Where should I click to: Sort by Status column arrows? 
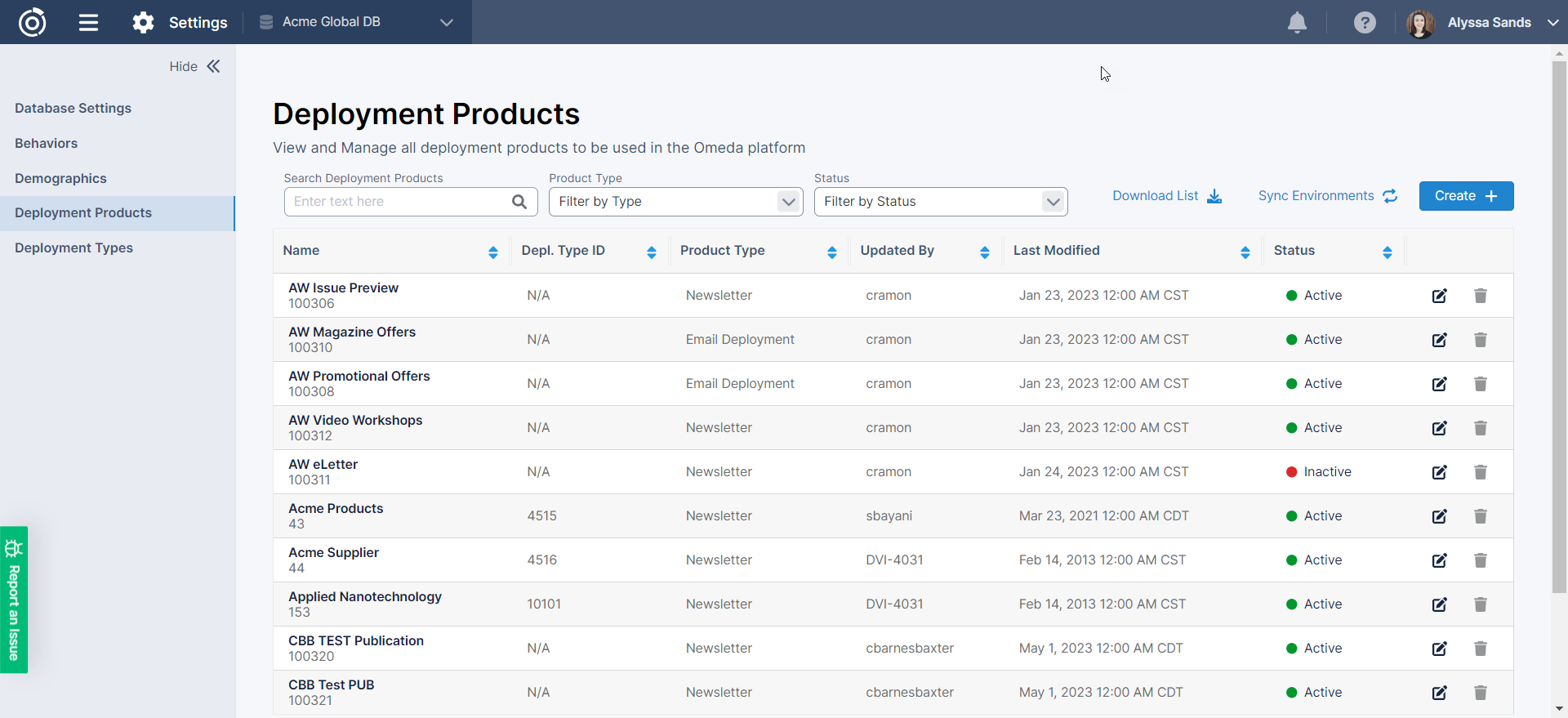(1387, 252)
